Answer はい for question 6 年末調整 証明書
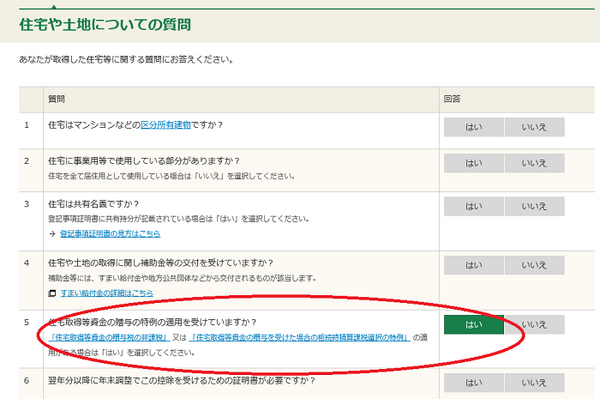This screenshot has height=399, width=600. click(x=474, y=383)
